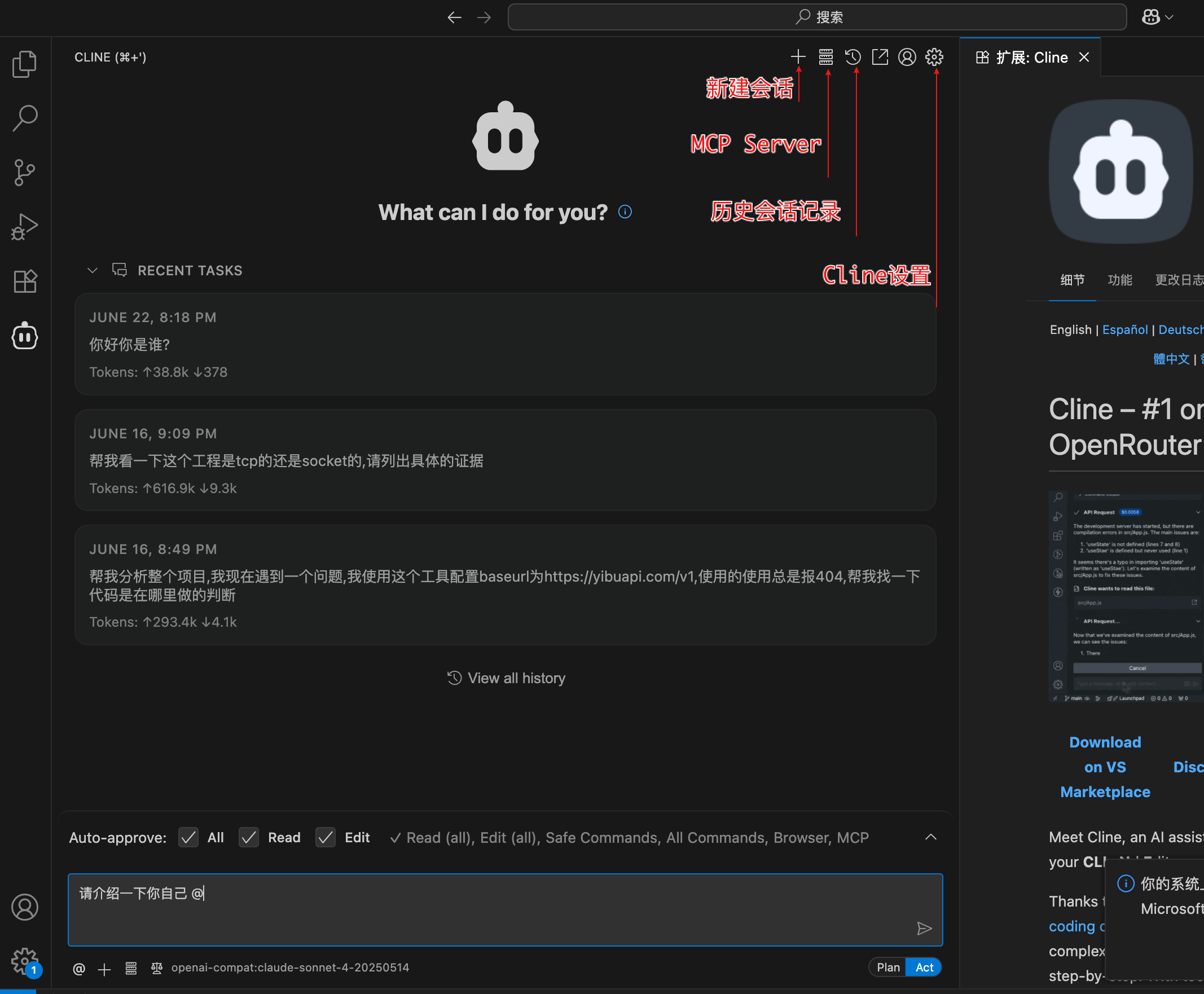The image size is (1204, 994).
Task: Open Cline settings via the gear icon
Action: click(934, 56)
